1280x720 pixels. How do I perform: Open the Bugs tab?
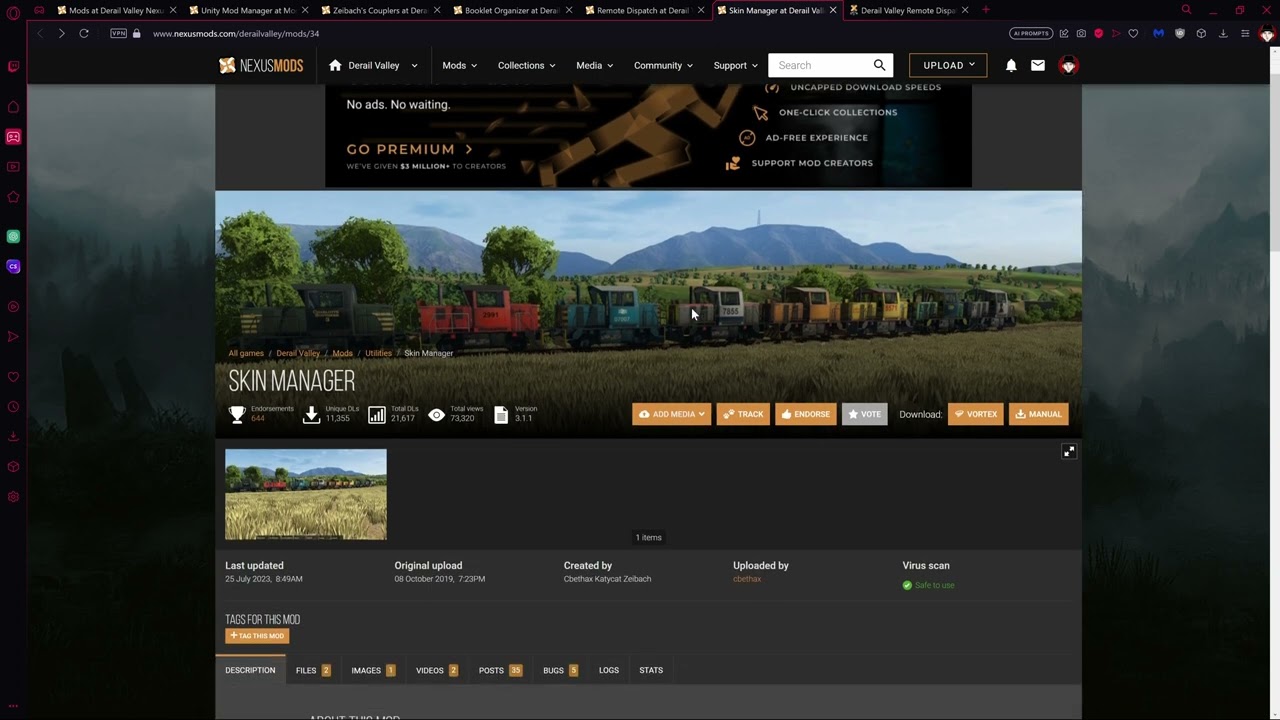[560, 670]
